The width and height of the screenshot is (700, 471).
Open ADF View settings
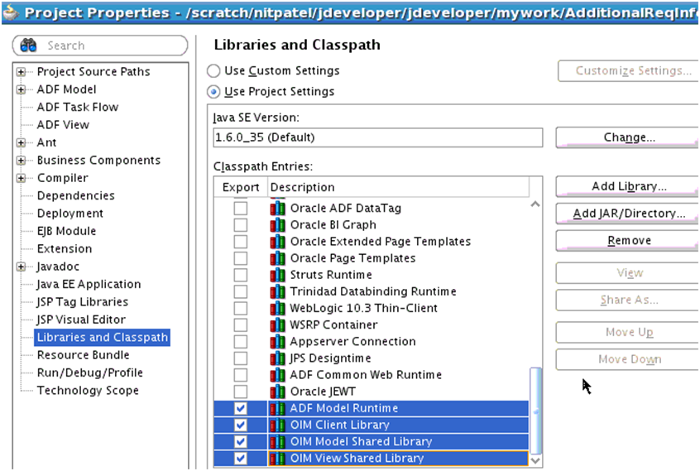pyautogui.click(x=63, y=125)
